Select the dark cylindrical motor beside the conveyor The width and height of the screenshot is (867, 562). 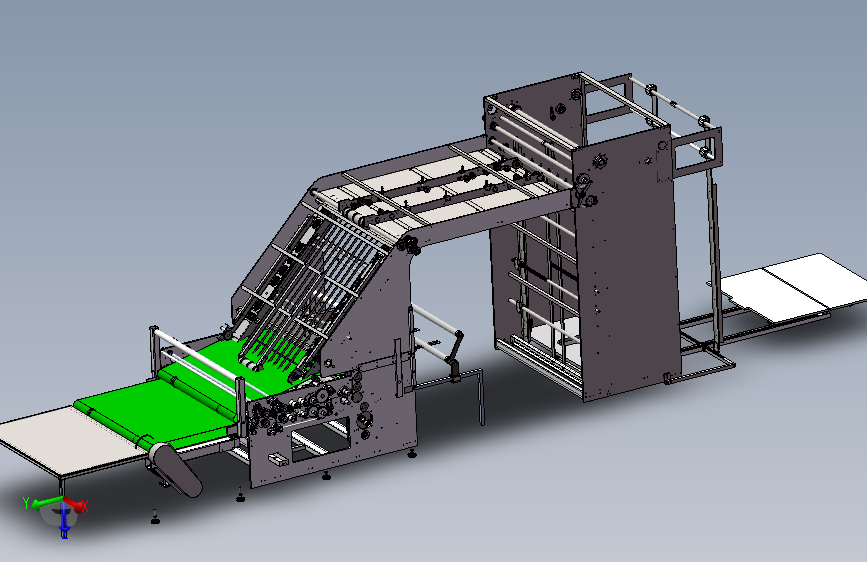point(177,469)
